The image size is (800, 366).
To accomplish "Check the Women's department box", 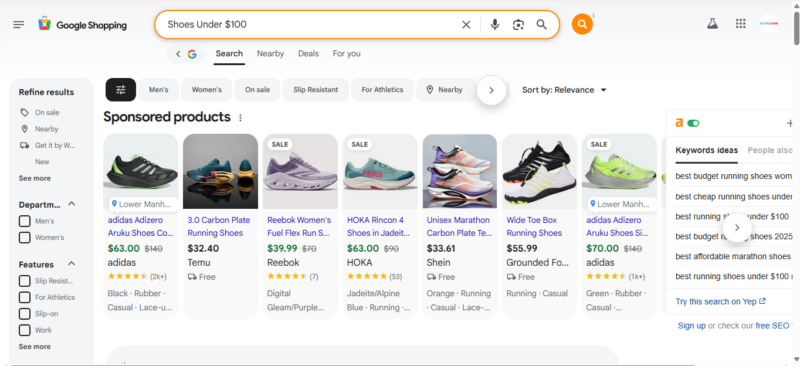I will pos(24,237).
